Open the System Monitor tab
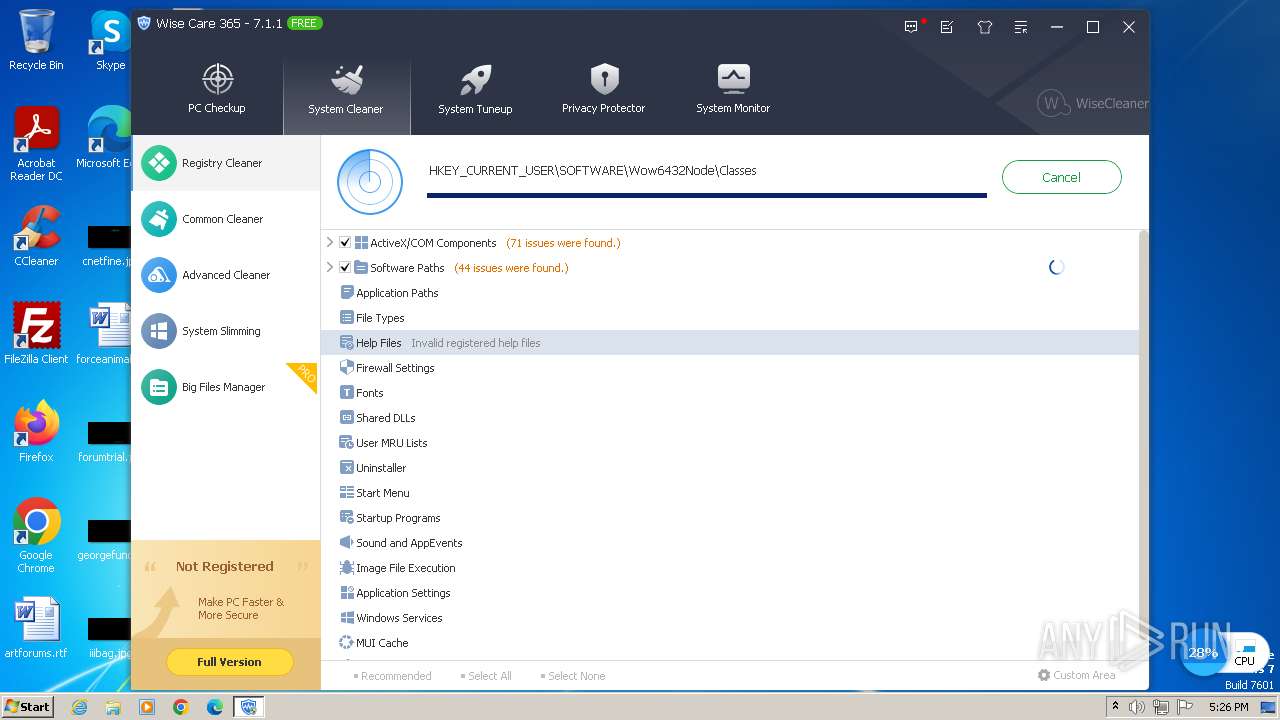Viewport: 1280px width, 720px height. (733, 90)
